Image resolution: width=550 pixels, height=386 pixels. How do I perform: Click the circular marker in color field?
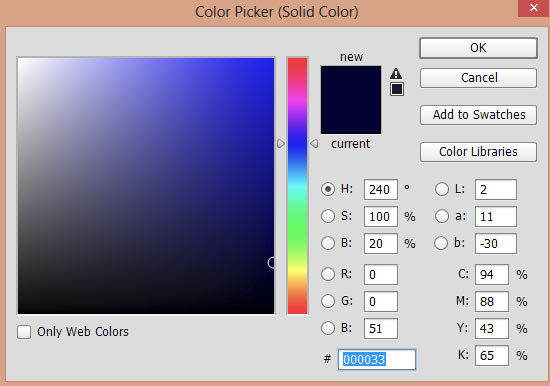tap(272, 262)
